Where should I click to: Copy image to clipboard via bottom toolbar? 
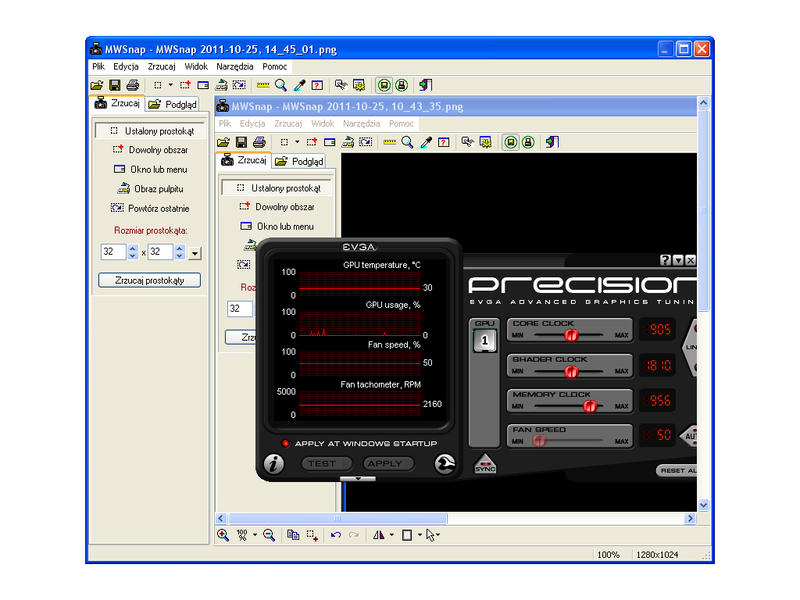coord(293,535)
